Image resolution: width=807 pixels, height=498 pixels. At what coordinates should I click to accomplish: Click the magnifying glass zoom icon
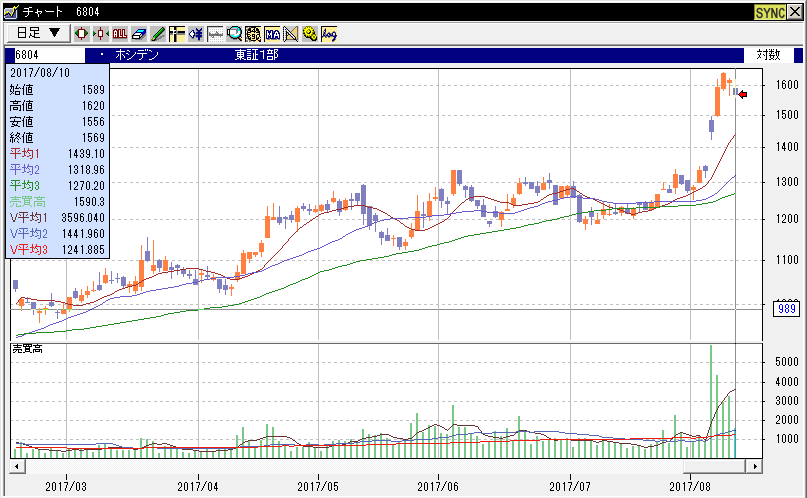(234, 33)
